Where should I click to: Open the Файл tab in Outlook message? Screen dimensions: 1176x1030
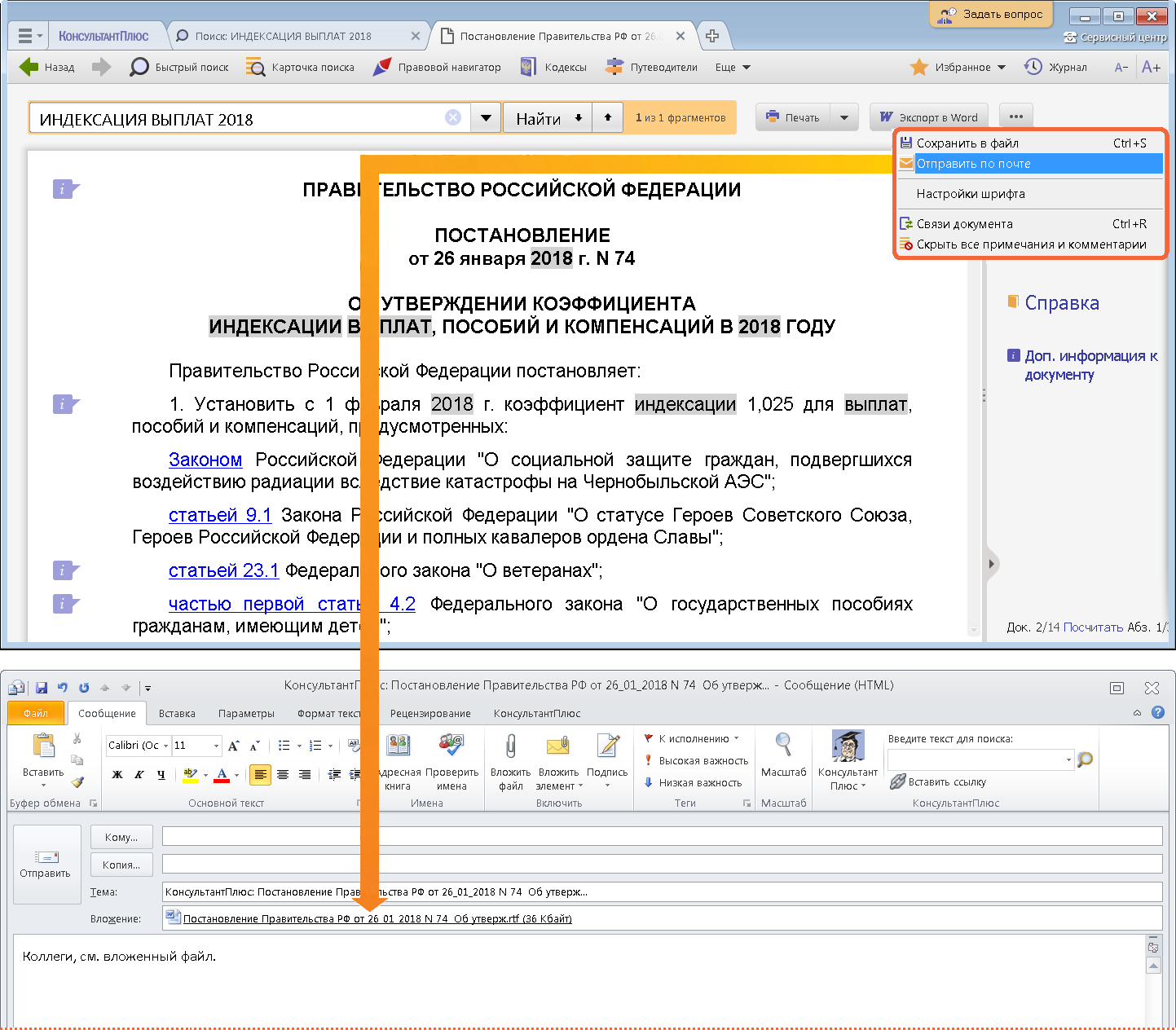click(36, 713)
